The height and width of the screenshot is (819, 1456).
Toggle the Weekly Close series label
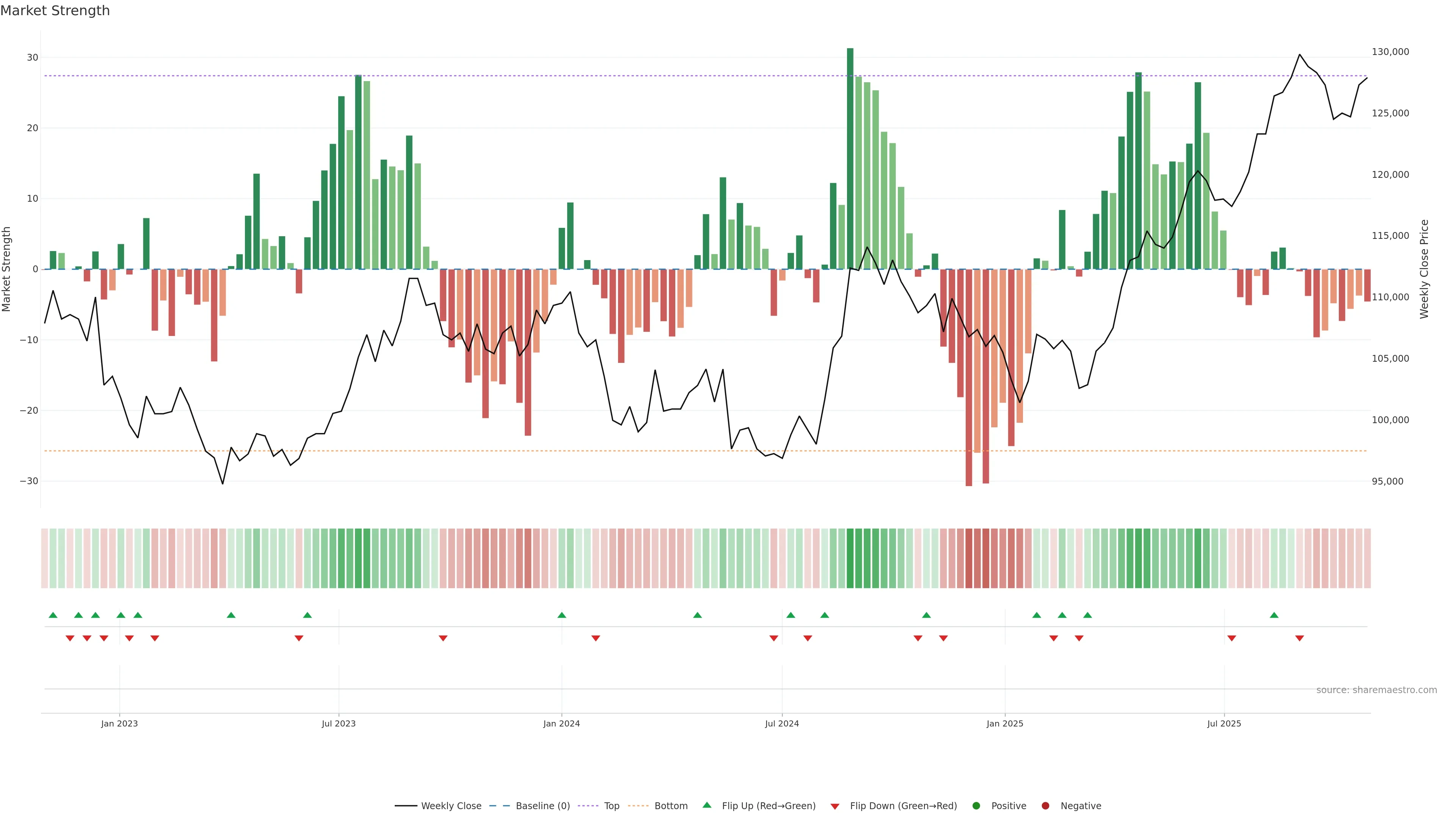click(x=451, y=805)
